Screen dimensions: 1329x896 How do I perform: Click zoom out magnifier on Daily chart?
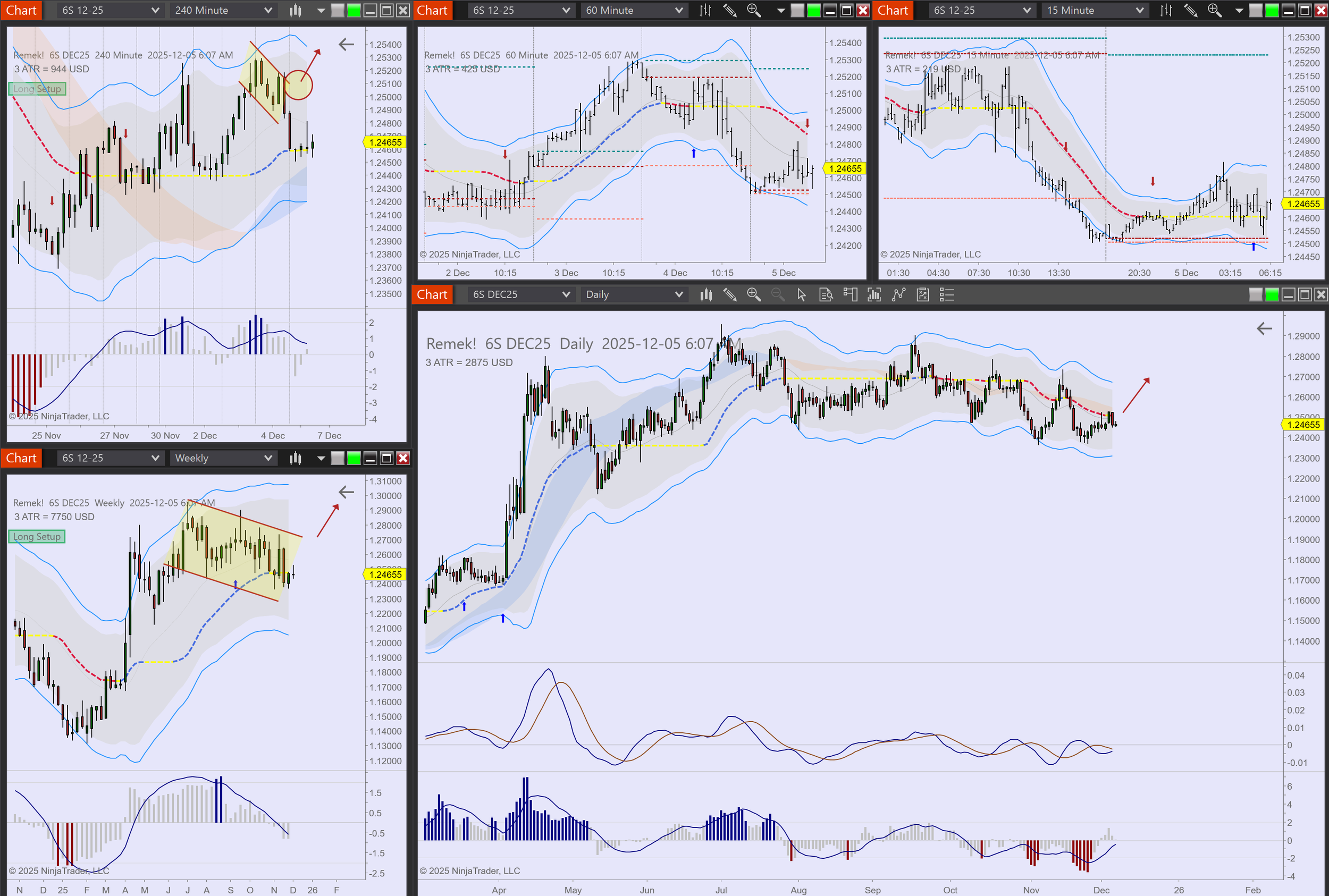[x=777, y=295]
